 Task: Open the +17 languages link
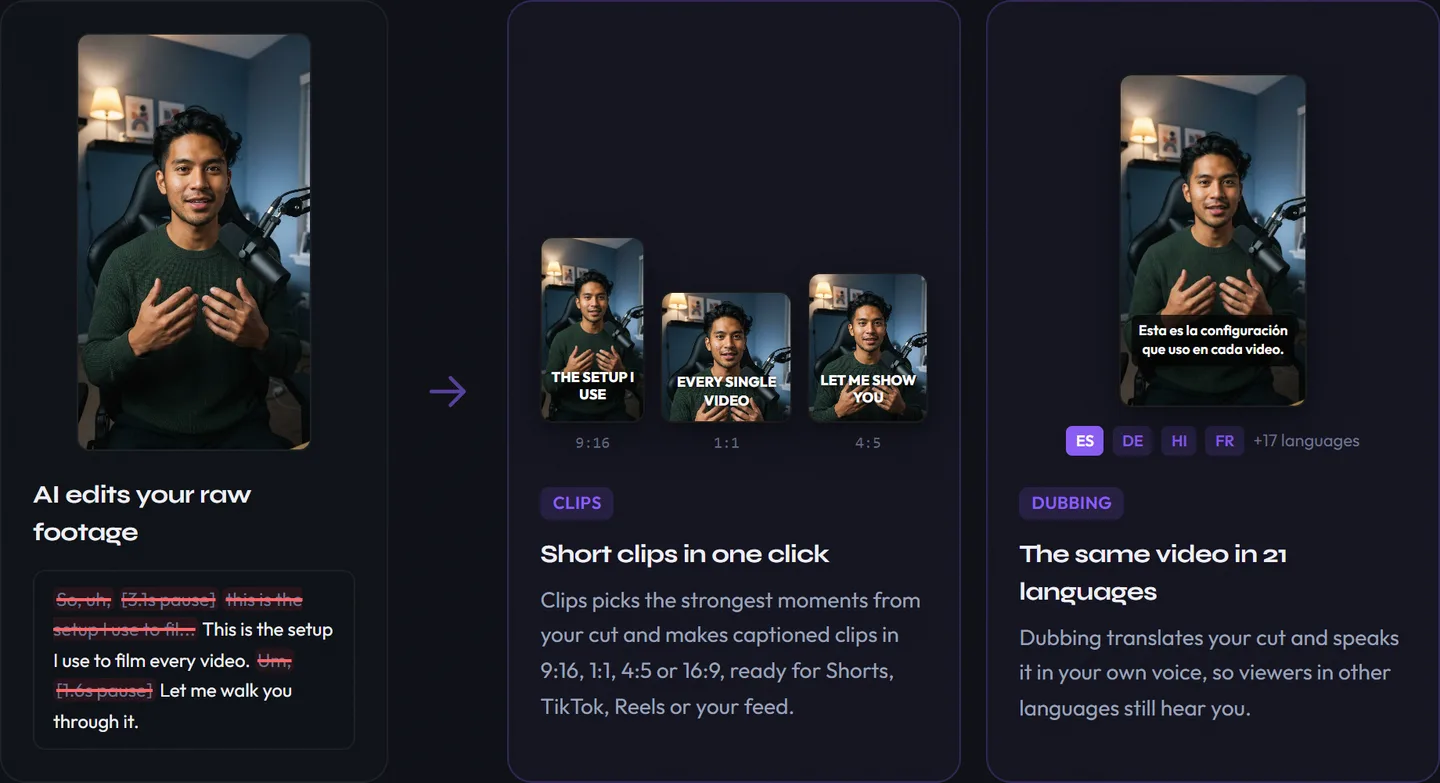click(1306, 441)
